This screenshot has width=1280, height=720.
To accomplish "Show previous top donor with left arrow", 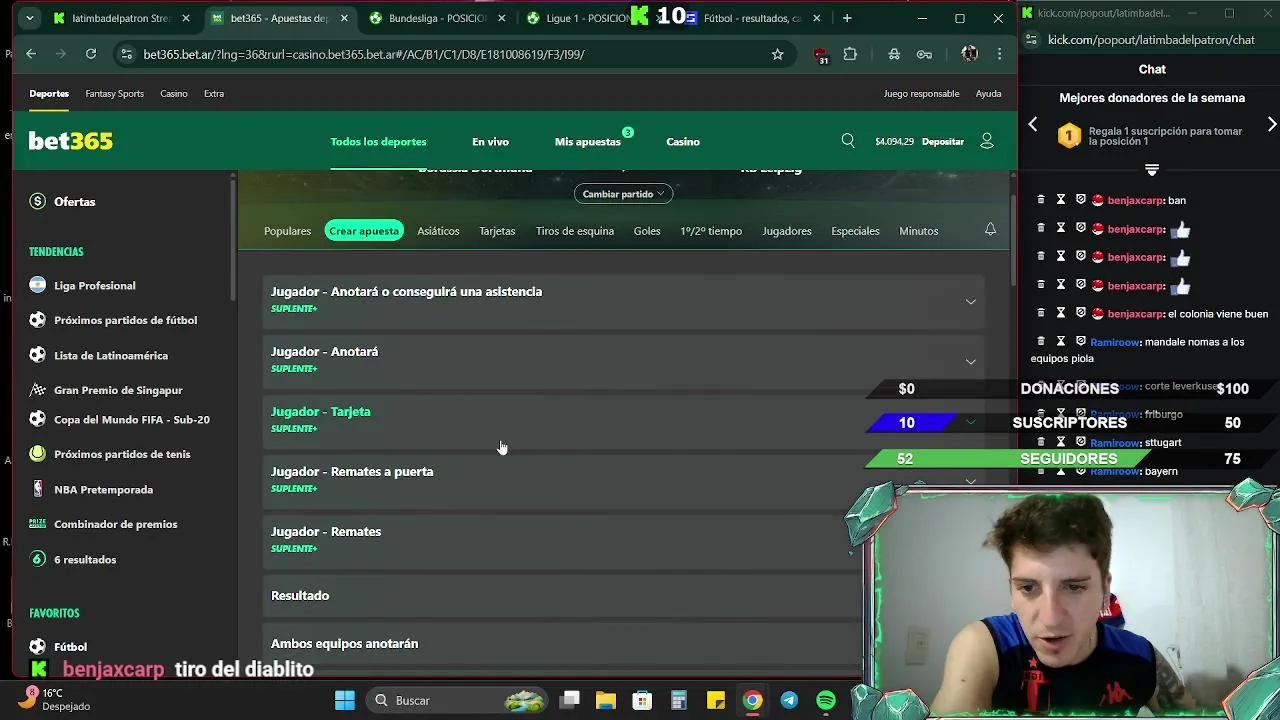I will pyautogui.click(x=1033, y=125).
